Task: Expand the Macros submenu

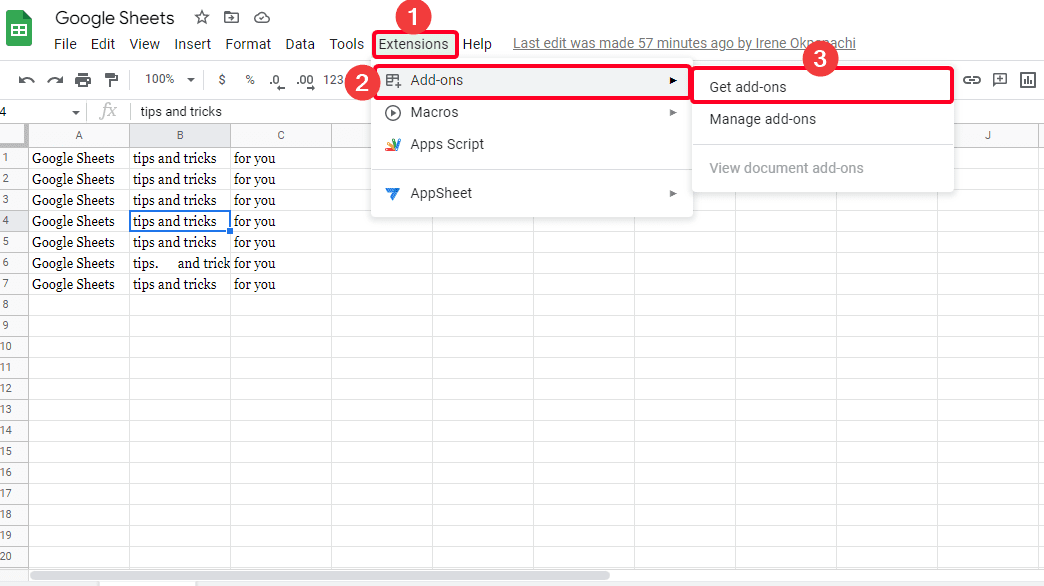Action: 532,112
